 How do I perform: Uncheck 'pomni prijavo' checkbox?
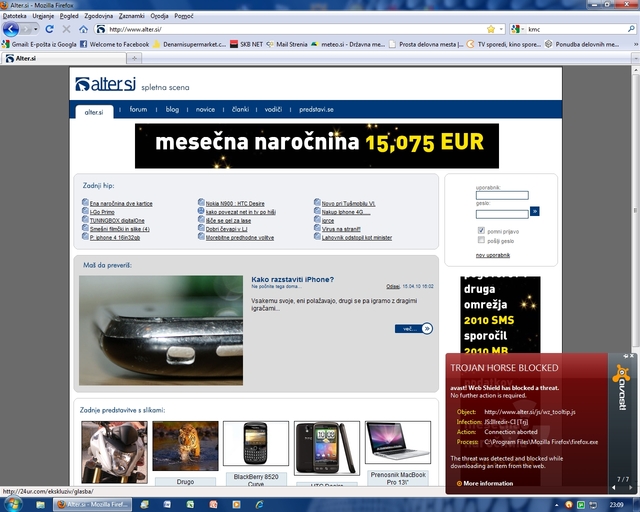coord(481,230)
